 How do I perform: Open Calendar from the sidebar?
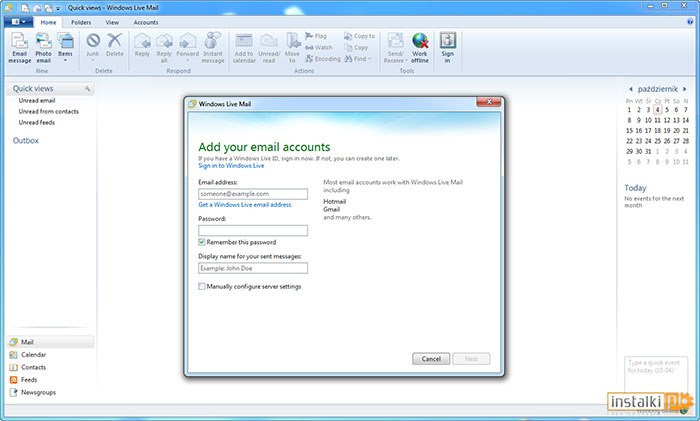coord(33,354)
